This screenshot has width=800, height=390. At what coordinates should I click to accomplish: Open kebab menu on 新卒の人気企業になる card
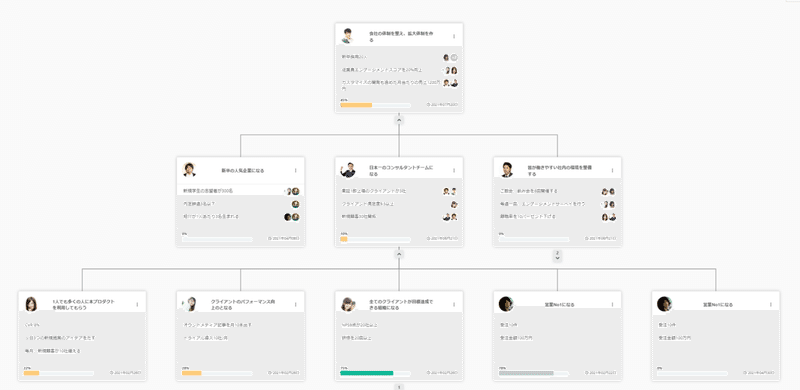295,170
